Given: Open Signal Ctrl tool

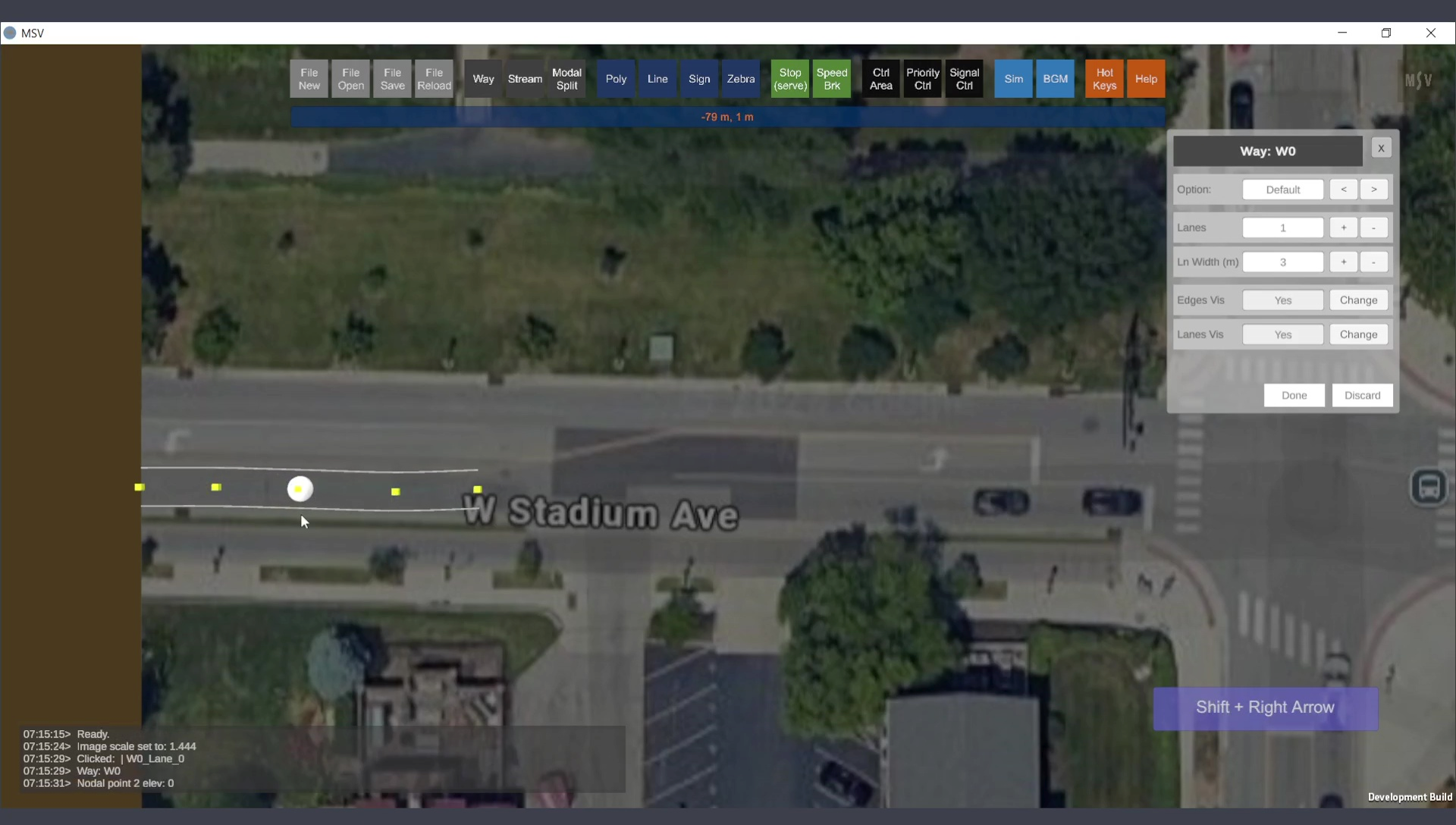Looking at the screenshot, I should coord(964,79).
